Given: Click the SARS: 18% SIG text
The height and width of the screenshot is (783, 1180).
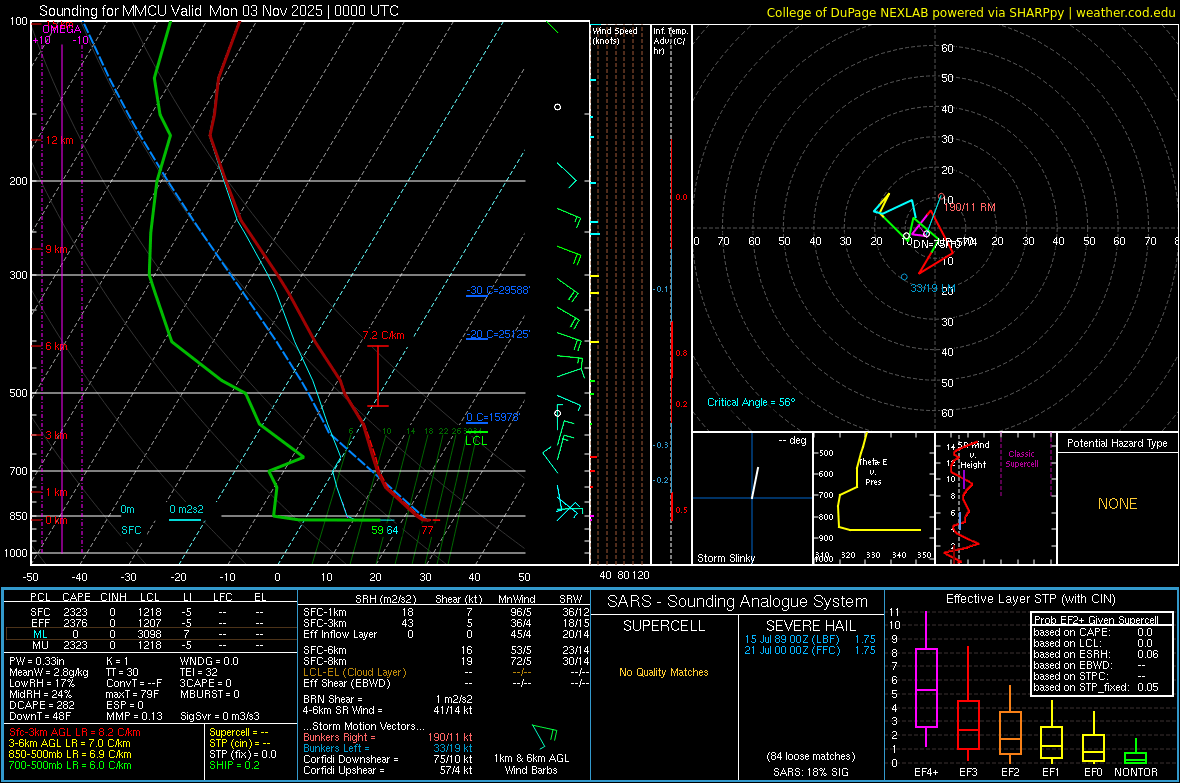Looking at the screenshot, I should (x=810, y=772).
